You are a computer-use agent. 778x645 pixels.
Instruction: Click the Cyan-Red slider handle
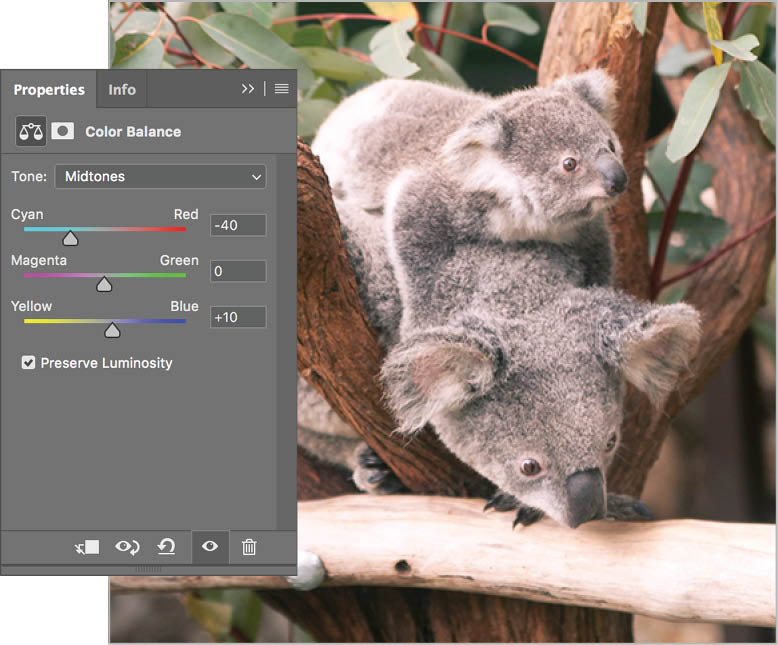click(x=70, y=238)
